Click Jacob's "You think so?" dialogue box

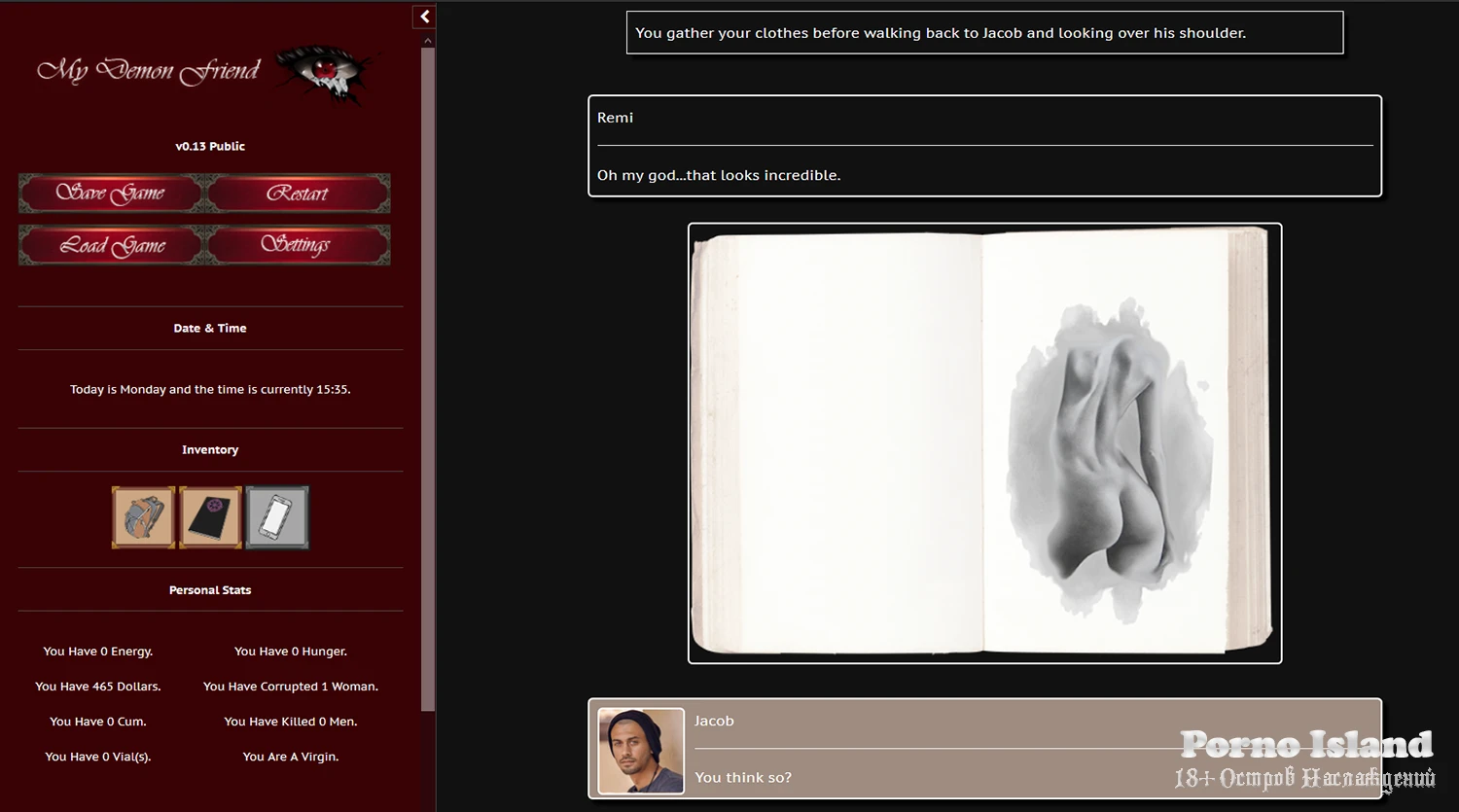click(x=984, y=749)
